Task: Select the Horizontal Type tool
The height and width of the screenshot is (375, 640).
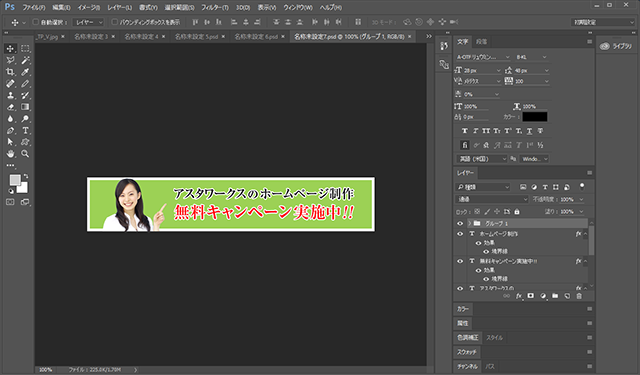Action: click(25, 131)
